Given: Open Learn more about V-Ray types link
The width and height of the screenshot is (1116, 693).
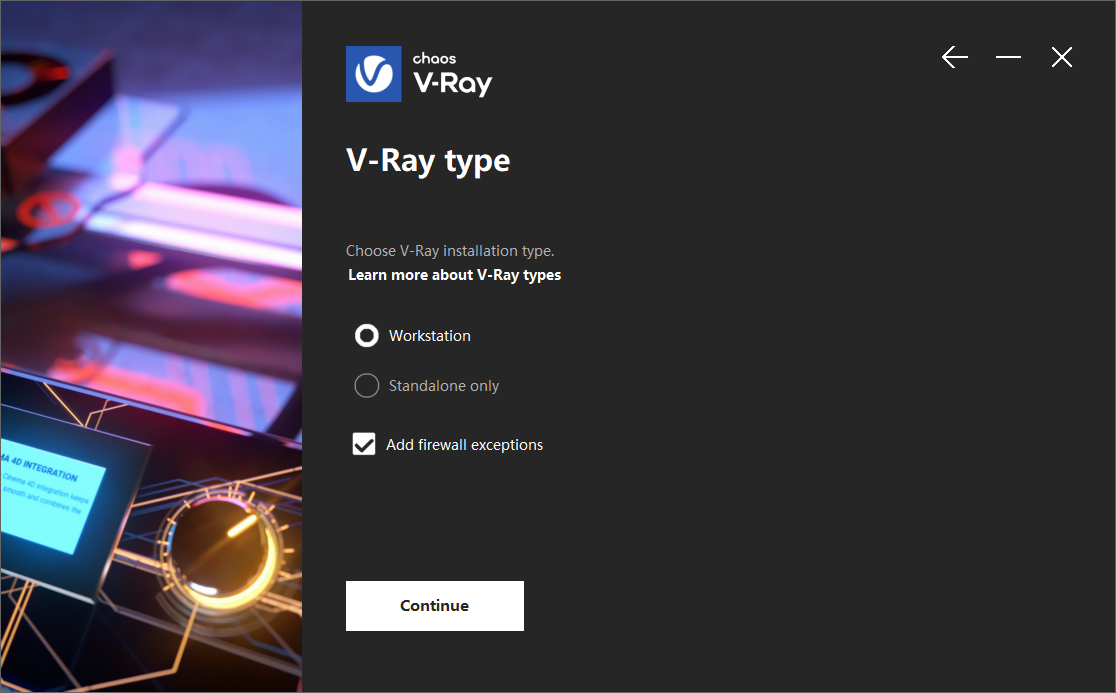Looking at the screenshot, I should 454,275.
